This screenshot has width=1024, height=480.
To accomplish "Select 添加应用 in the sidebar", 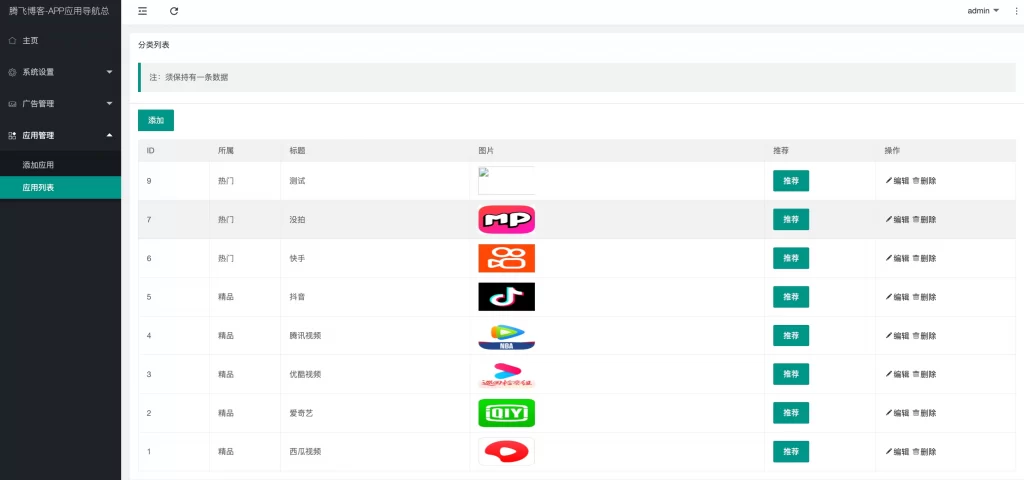I will tap(38, 165).
